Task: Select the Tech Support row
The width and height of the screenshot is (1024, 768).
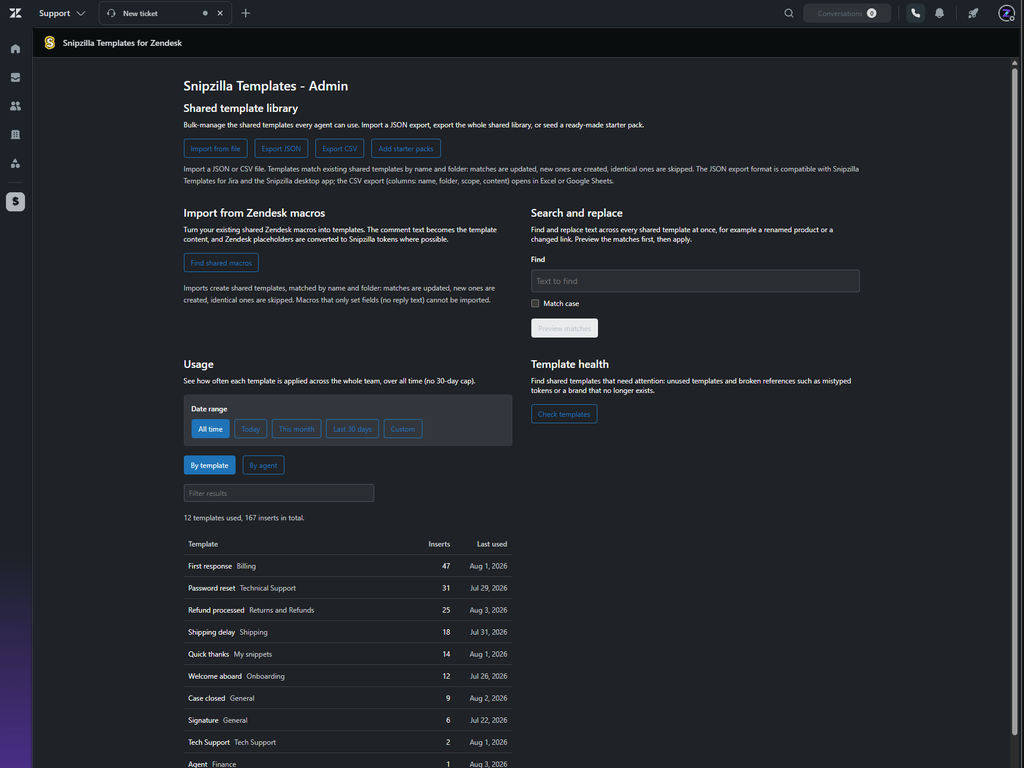Action: pyautogui.click(x=347, y=743)
